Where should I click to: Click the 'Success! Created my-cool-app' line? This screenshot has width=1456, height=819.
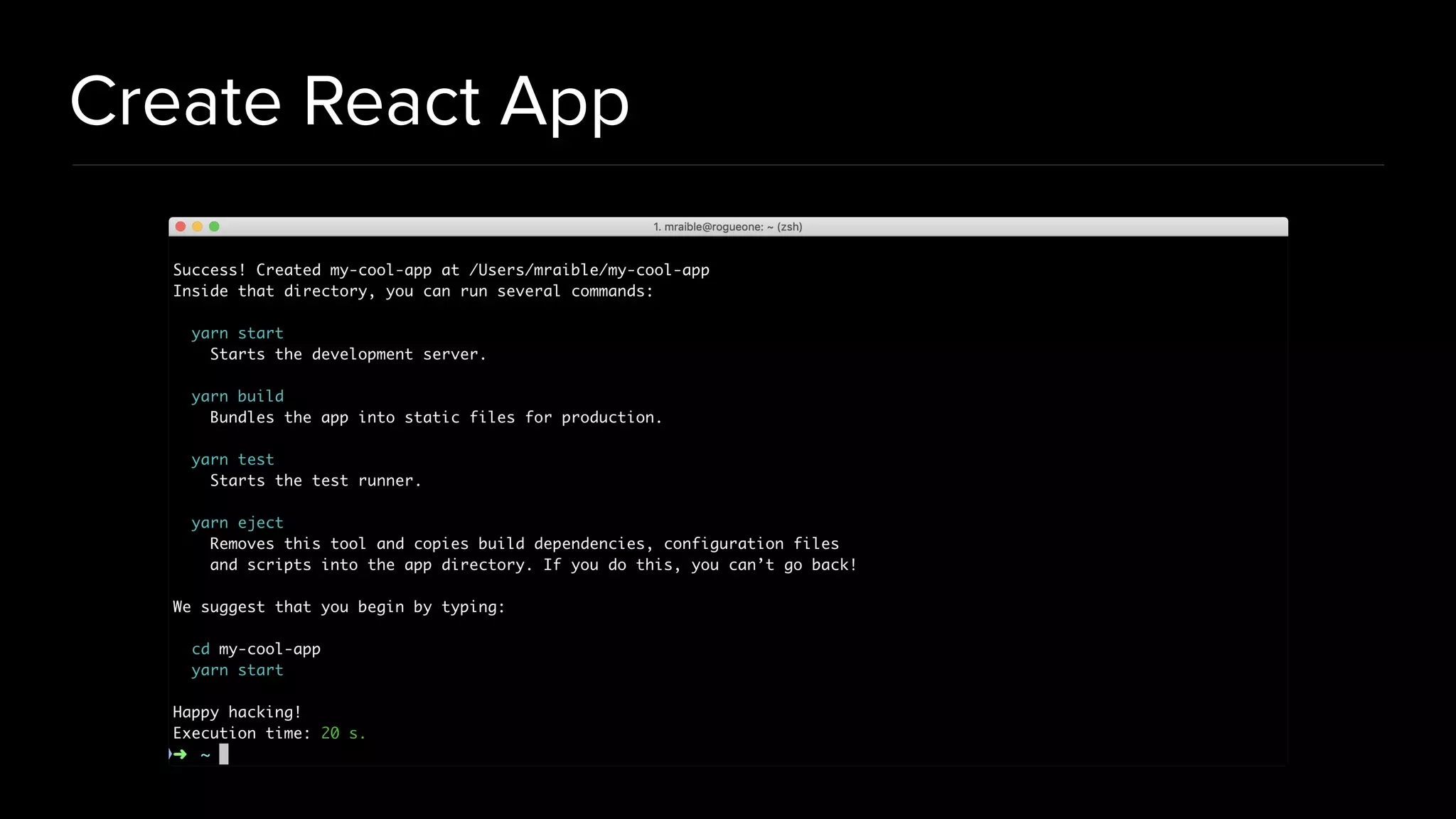click(x=441, y=270)
